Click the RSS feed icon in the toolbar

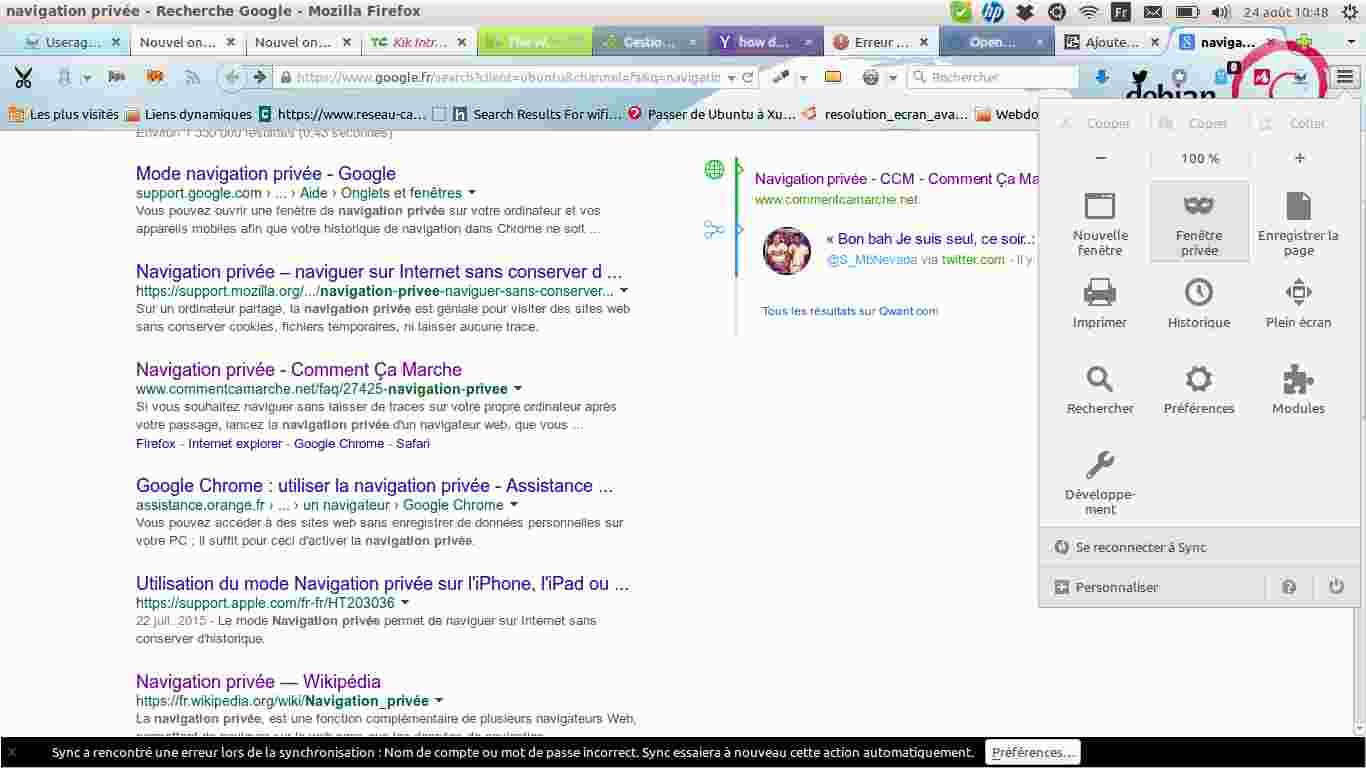193,77
